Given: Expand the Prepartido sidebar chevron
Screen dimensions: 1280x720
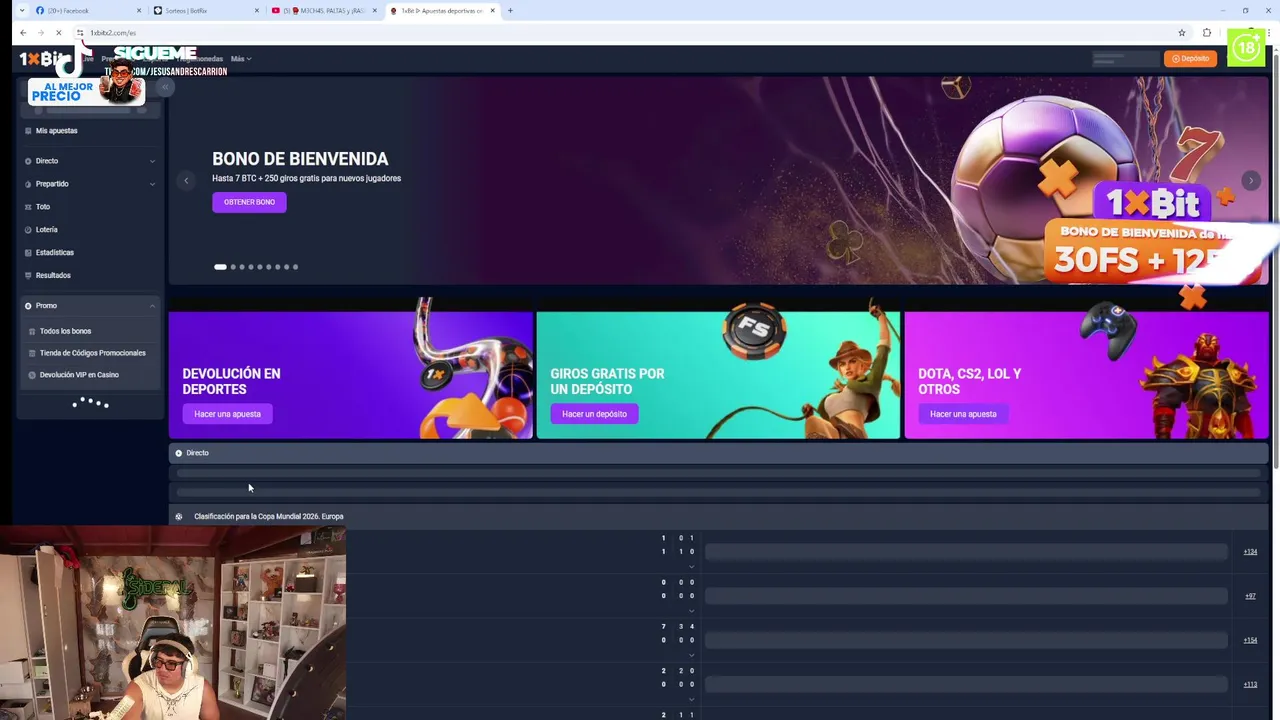Looking at the screenshot, I should (152, 184).
